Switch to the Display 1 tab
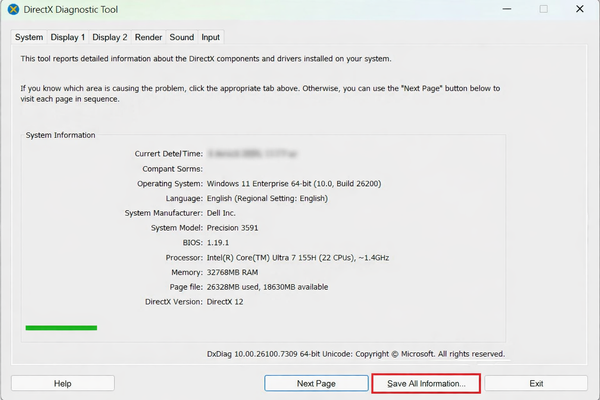The image size is (600, 400). pos(68,37)
